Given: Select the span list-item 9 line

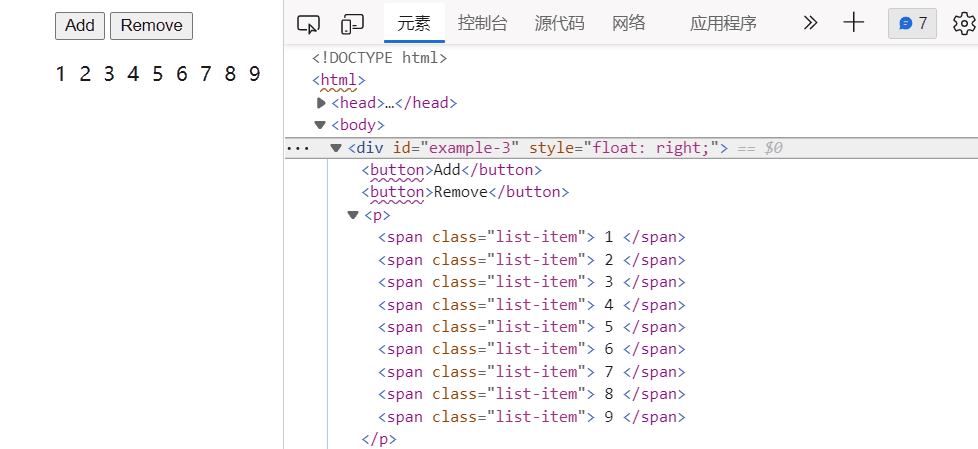Looking at the screenshot, I should 532,417.
